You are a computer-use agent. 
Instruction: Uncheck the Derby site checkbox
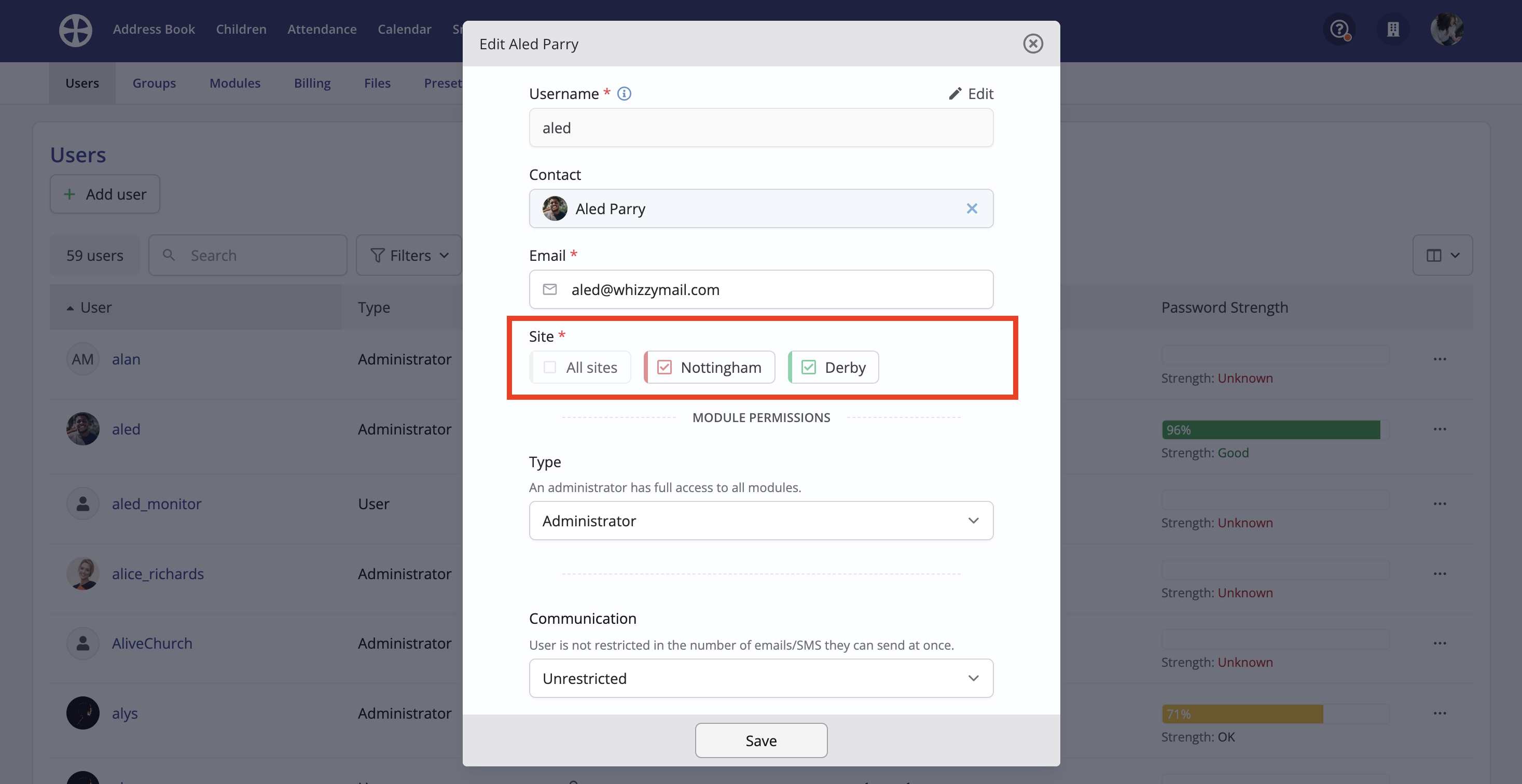808,367
